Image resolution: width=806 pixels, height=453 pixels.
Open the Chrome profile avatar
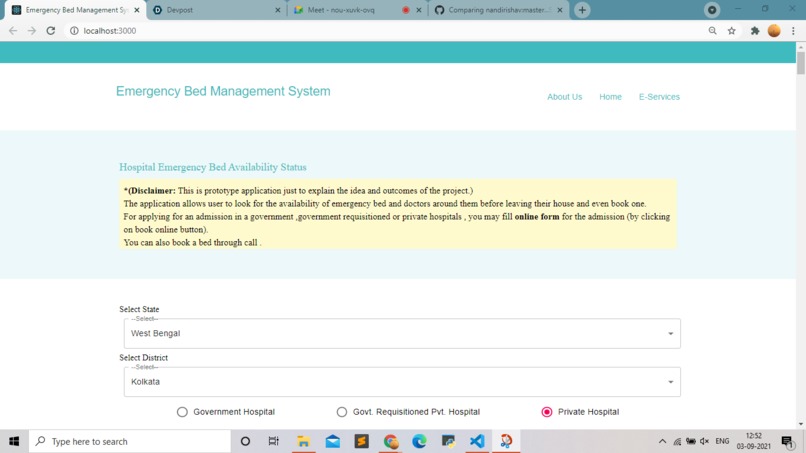click(774, 31)
